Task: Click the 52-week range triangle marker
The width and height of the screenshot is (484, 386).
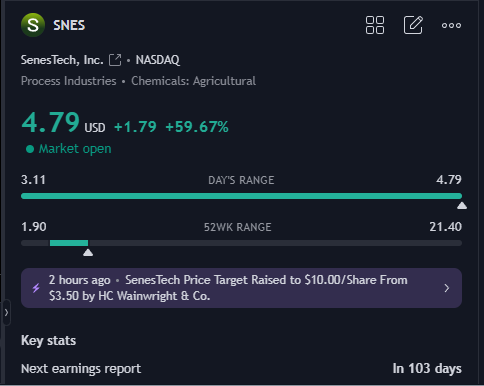Action: click(88, 253)
